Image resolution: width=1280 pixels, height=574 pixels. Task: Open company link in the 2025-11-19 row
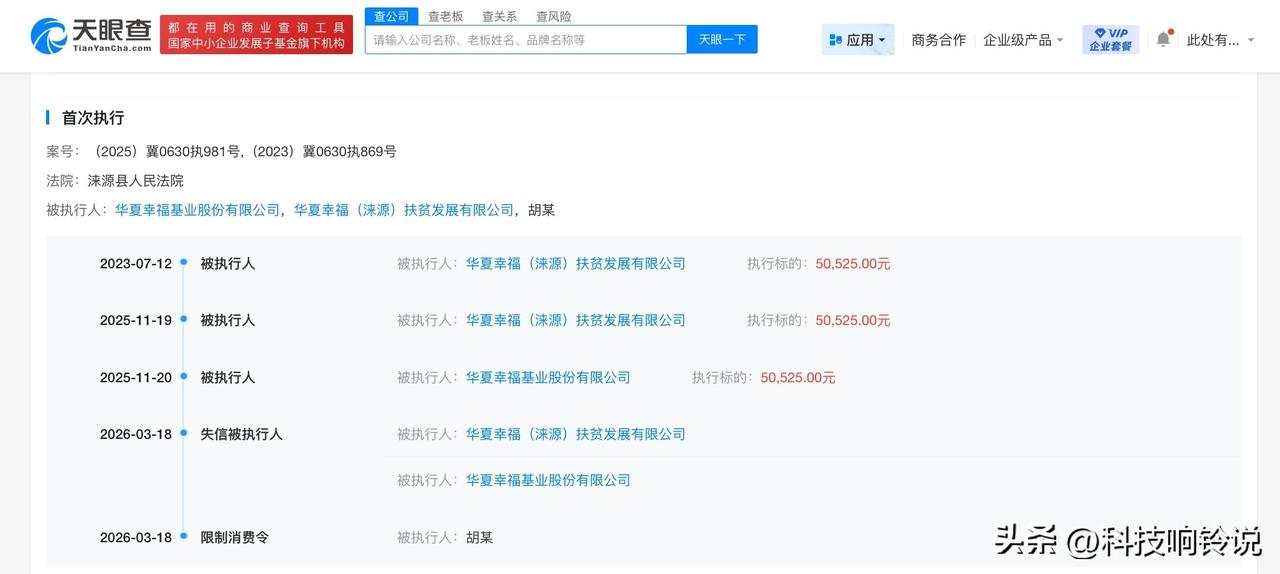tap(576, 320)
